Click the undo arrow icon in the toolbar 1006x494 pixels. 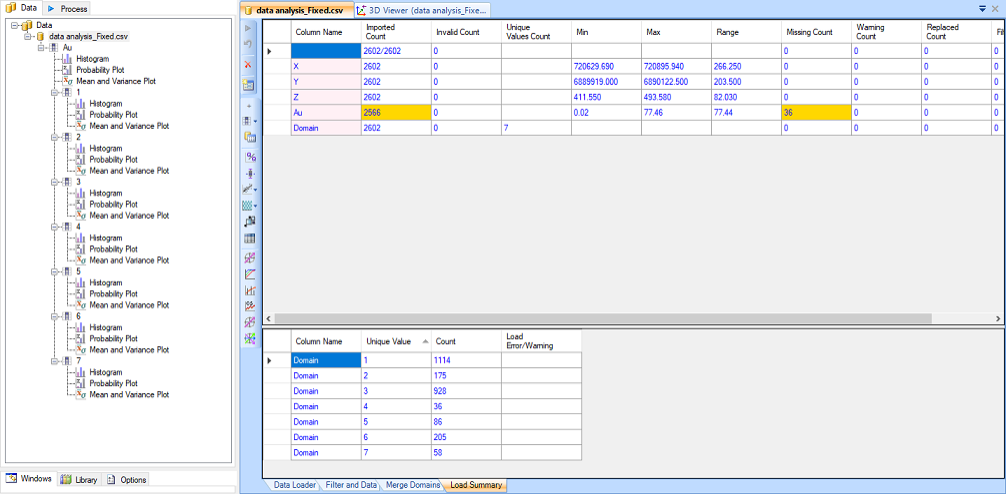[249, 46]
